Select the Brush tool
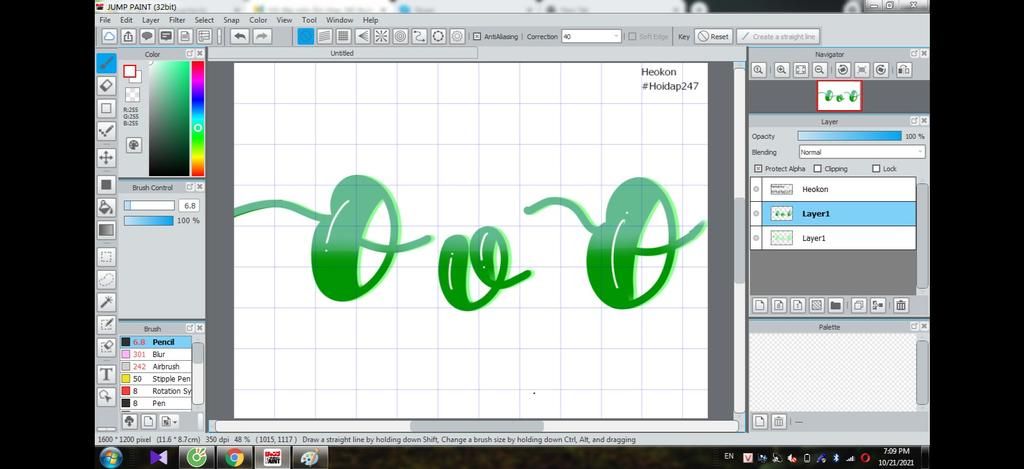1024x469 pixels. 106,63
